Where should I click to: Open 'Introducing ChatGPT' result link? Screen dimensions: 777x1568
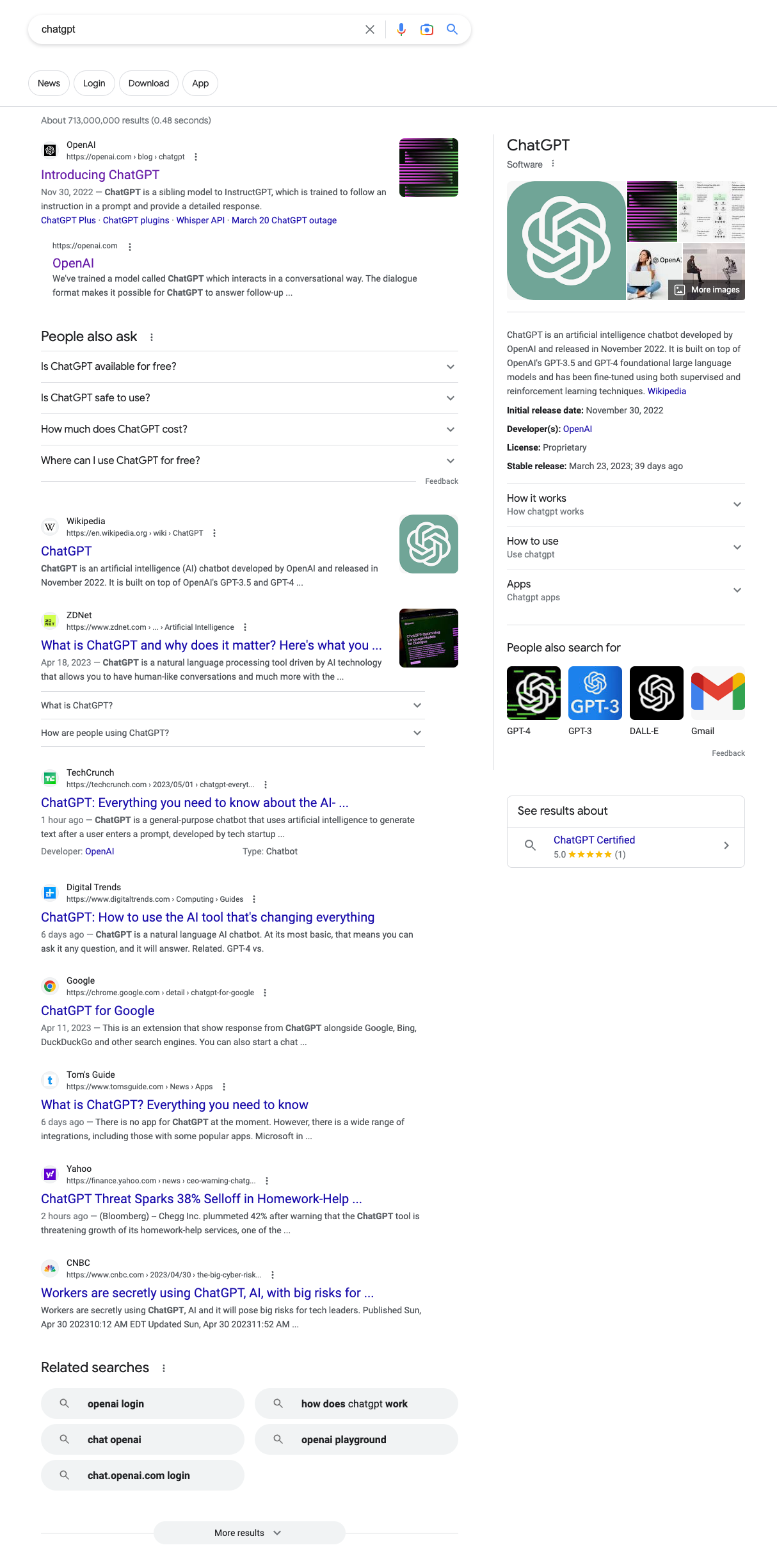point(100,175)
